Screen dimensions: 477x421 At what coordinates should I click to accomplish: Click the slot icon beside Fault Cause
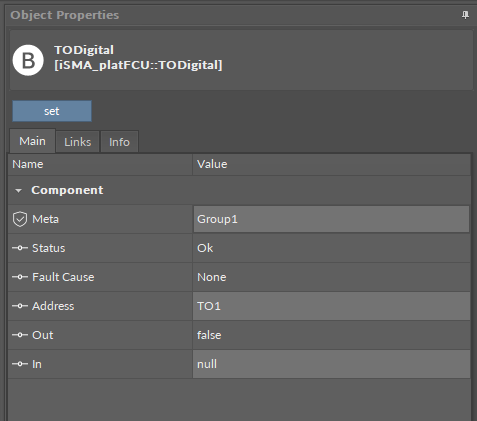click(20, 277)
